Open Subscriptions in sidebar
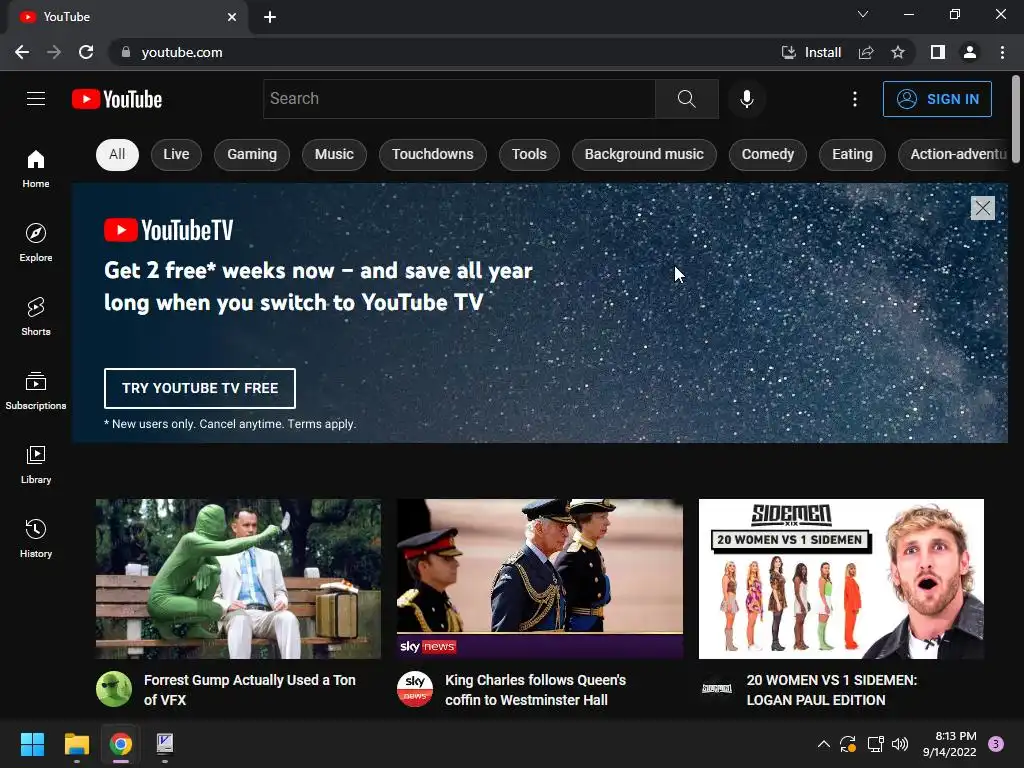This screenshot has height=768, width=1024. 36,391
